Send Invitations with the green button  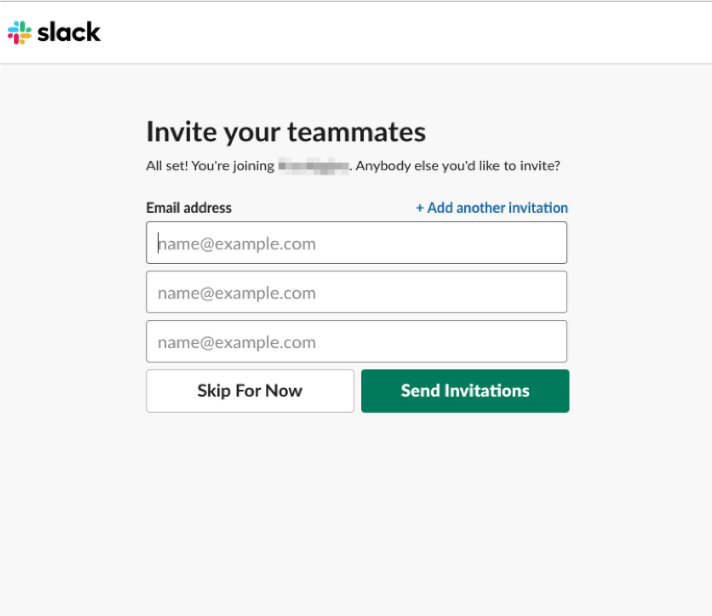465,391
